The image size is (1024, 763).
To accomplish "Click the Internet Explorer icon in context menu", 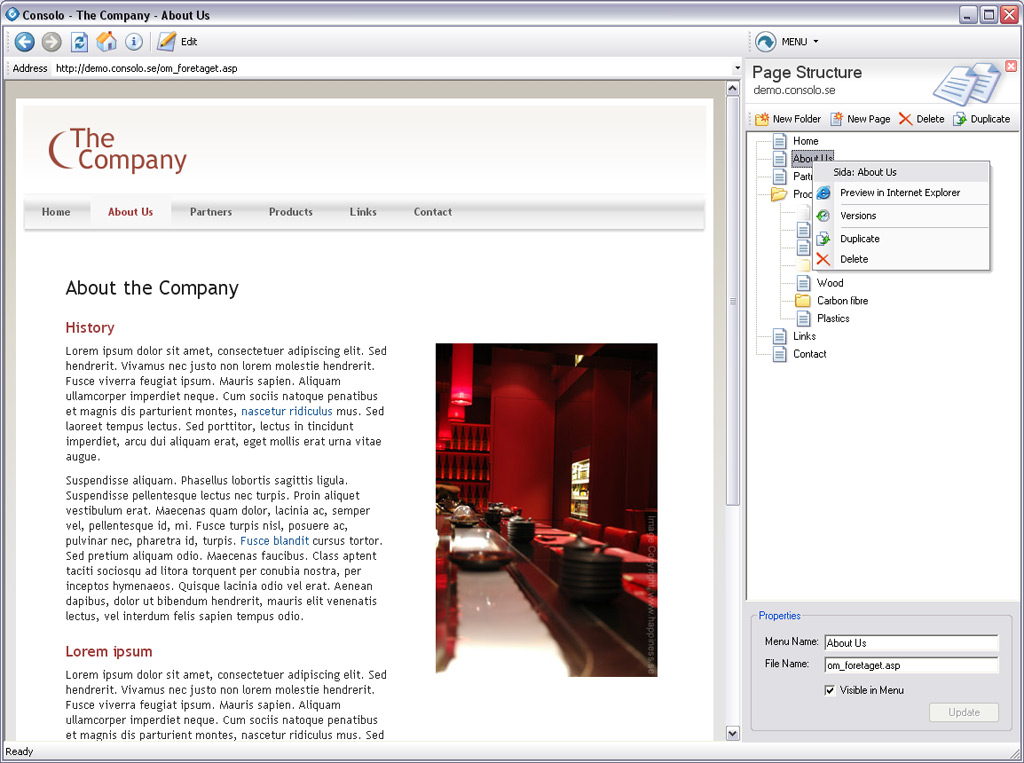I will point(824,193).
